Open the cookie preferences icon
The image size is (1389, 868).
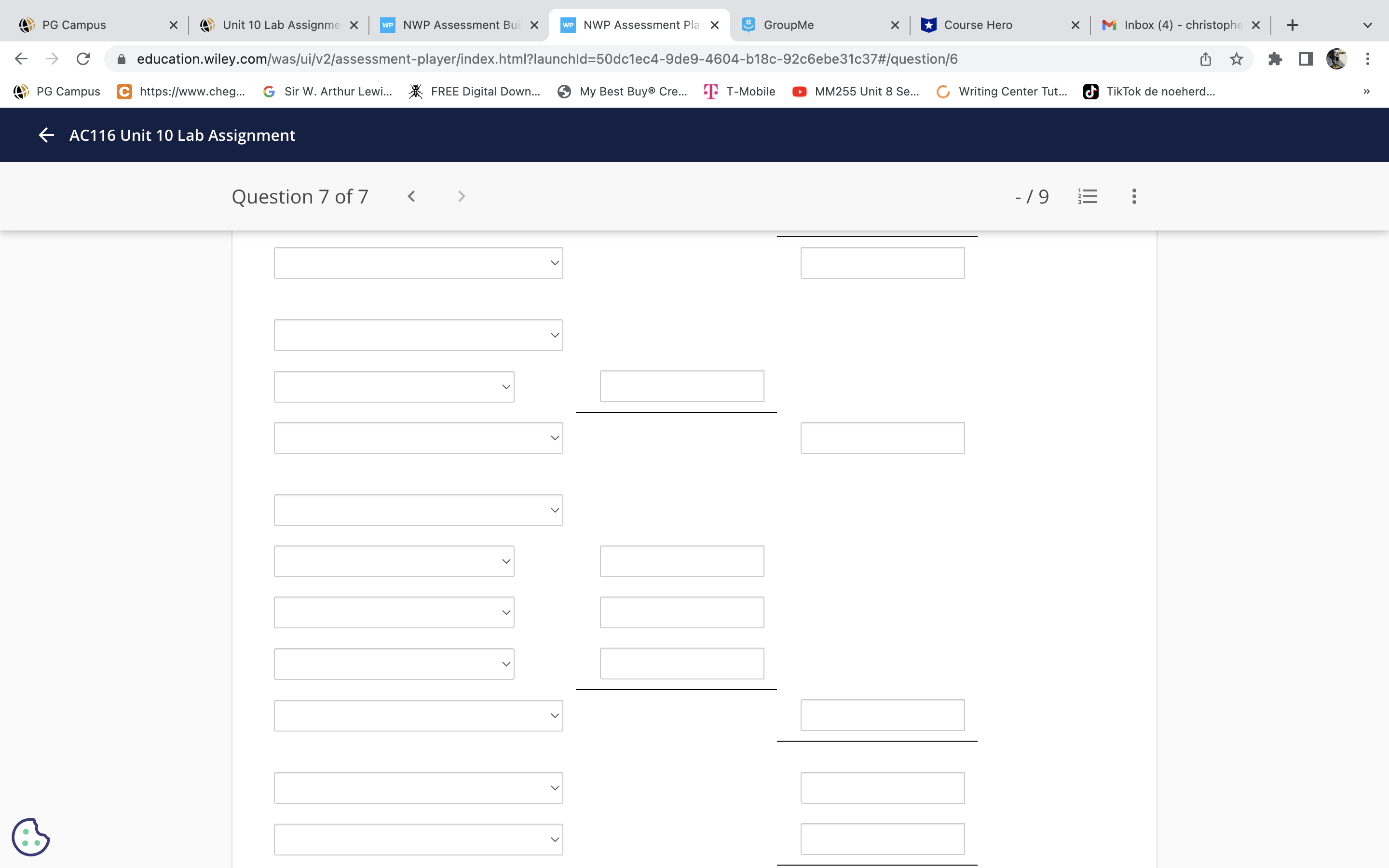[30, 837]
